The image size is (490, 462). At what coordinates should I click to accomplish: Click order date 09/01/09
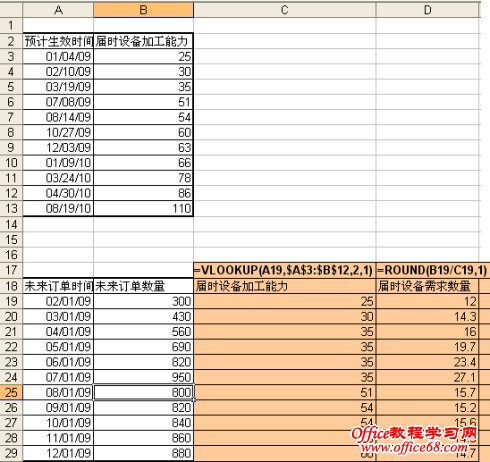click(x=58, y=408)
